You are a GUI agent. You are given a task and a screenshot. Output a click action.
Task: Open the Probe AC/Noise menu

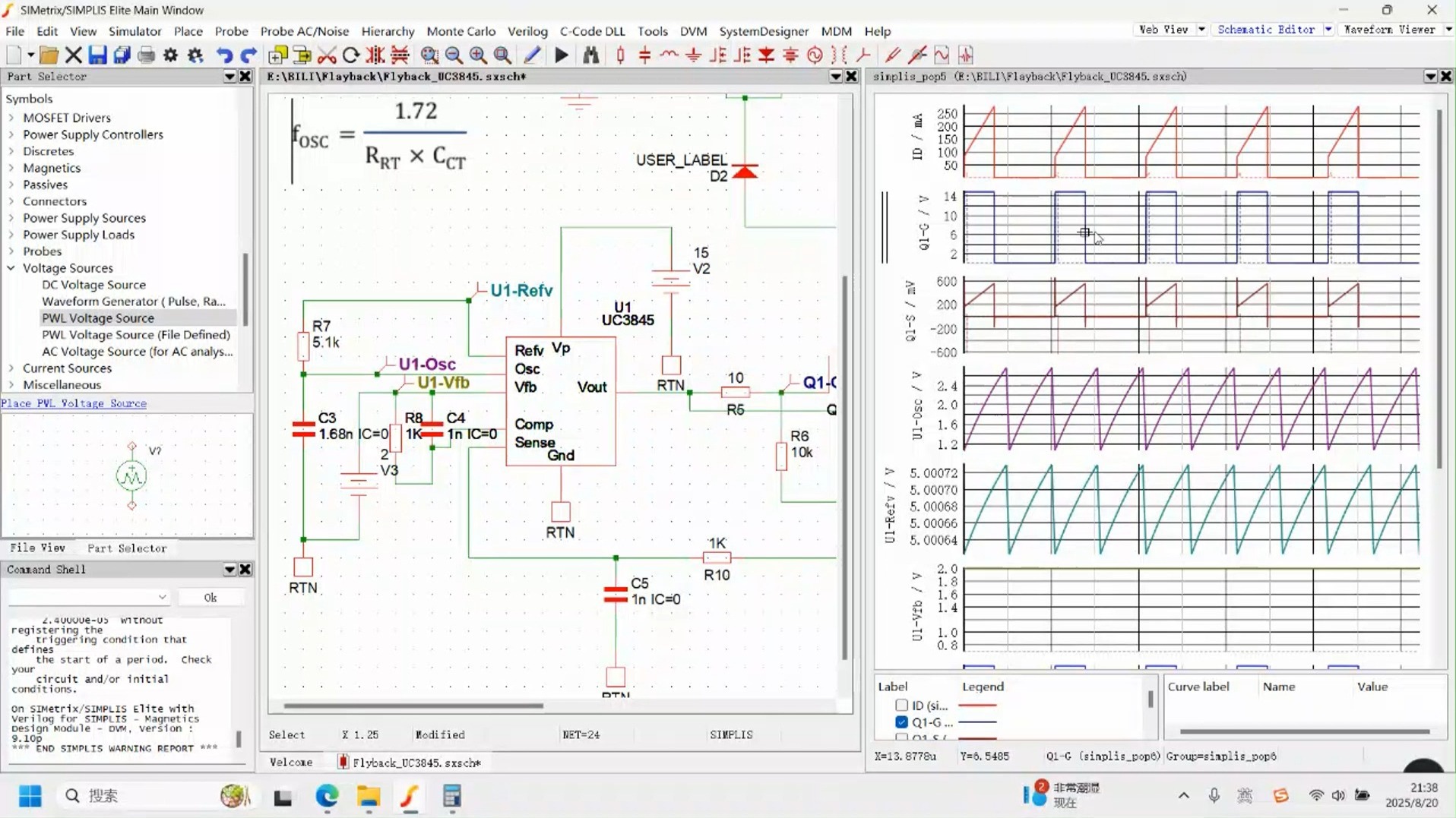(305, 31)
